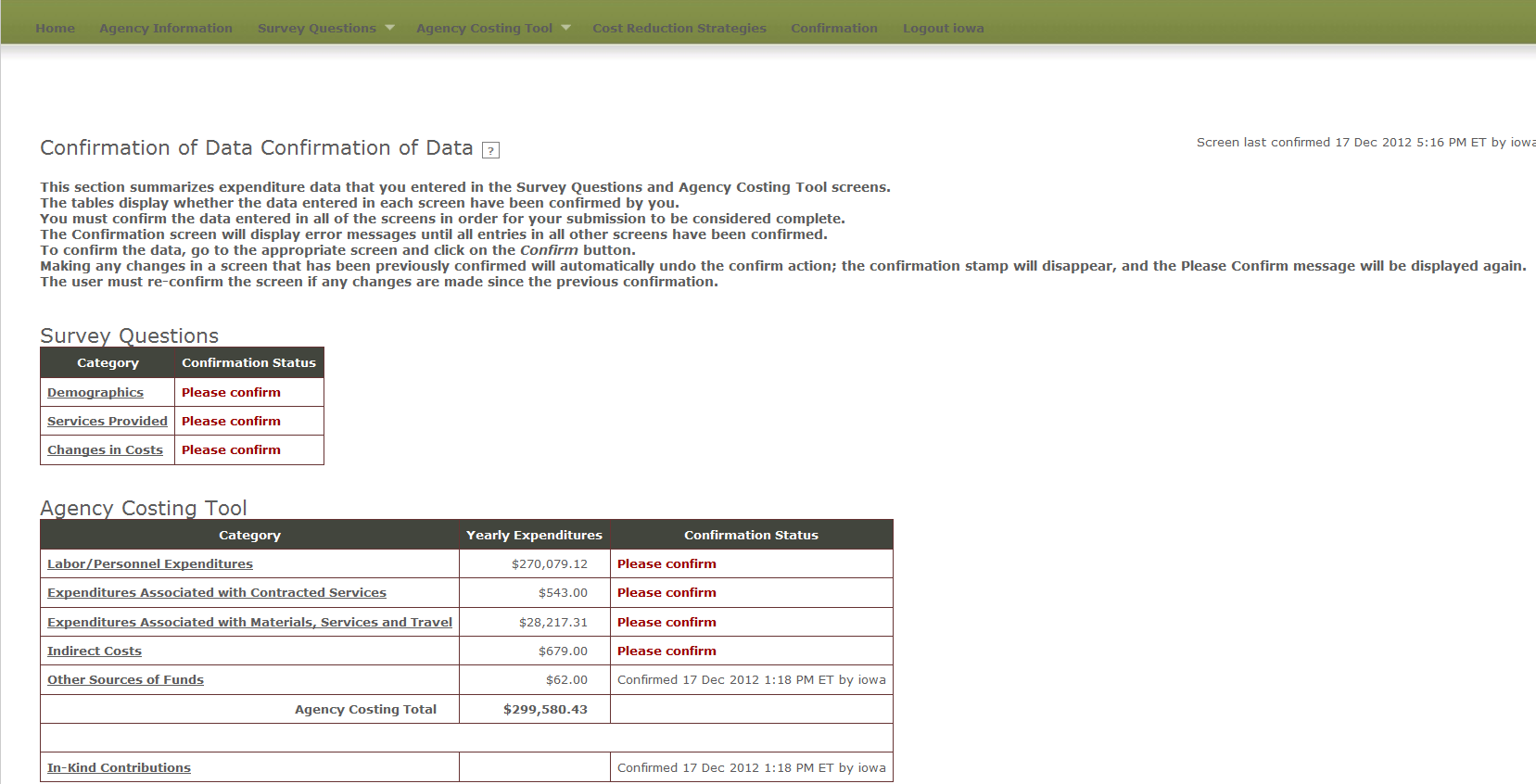Screen dimensions: 1536x784
Task: Open Expenditures Associated with Contracted Services
Action: tap(217, 592)
